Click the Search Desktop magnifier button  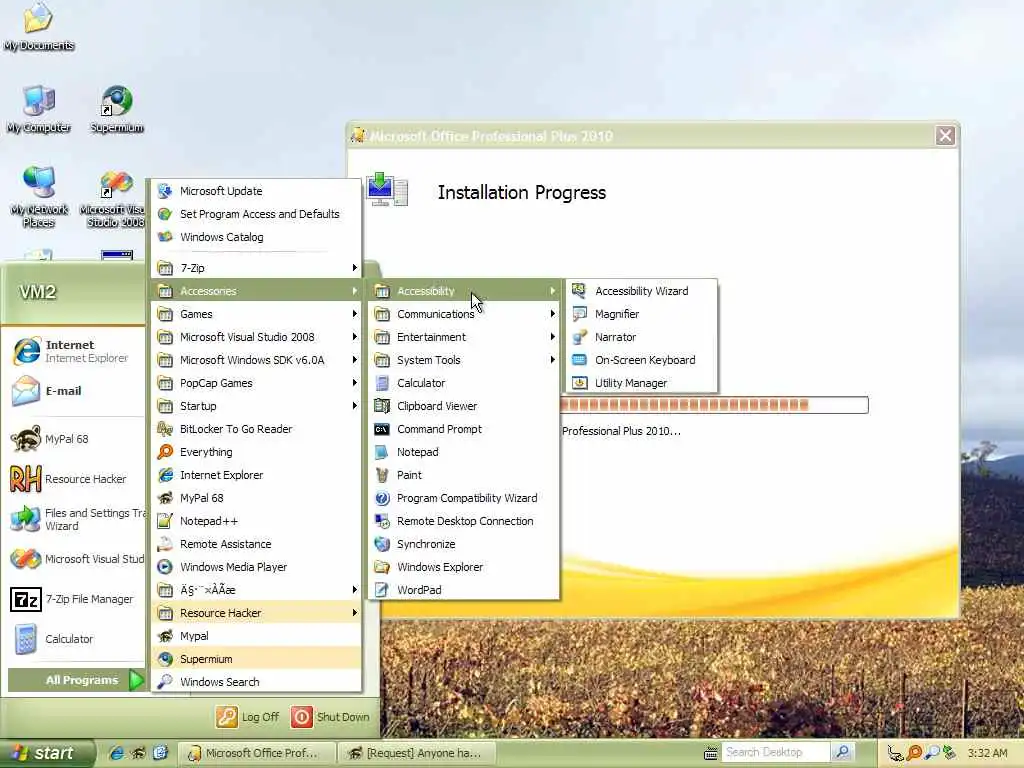tap(842, 752)
